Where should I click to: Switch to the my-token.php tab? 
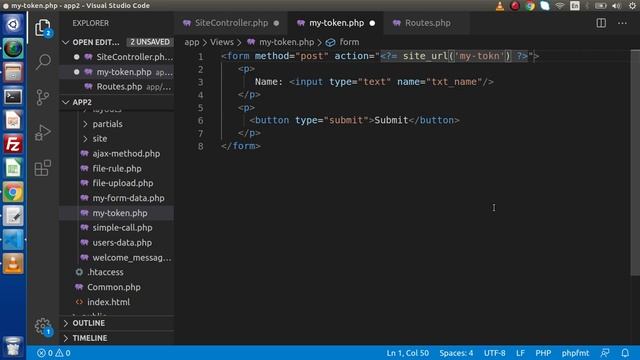click(x=336, y=23)
